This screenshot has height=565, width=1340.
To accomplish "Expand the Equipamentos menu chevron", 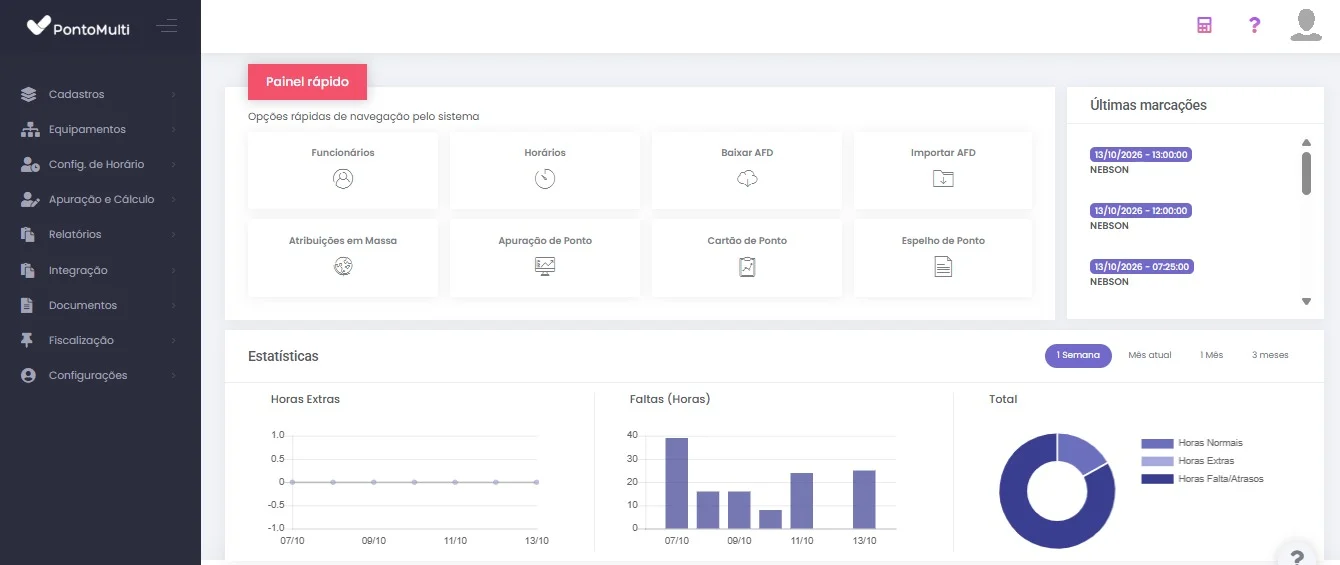I will coord(173,129).
